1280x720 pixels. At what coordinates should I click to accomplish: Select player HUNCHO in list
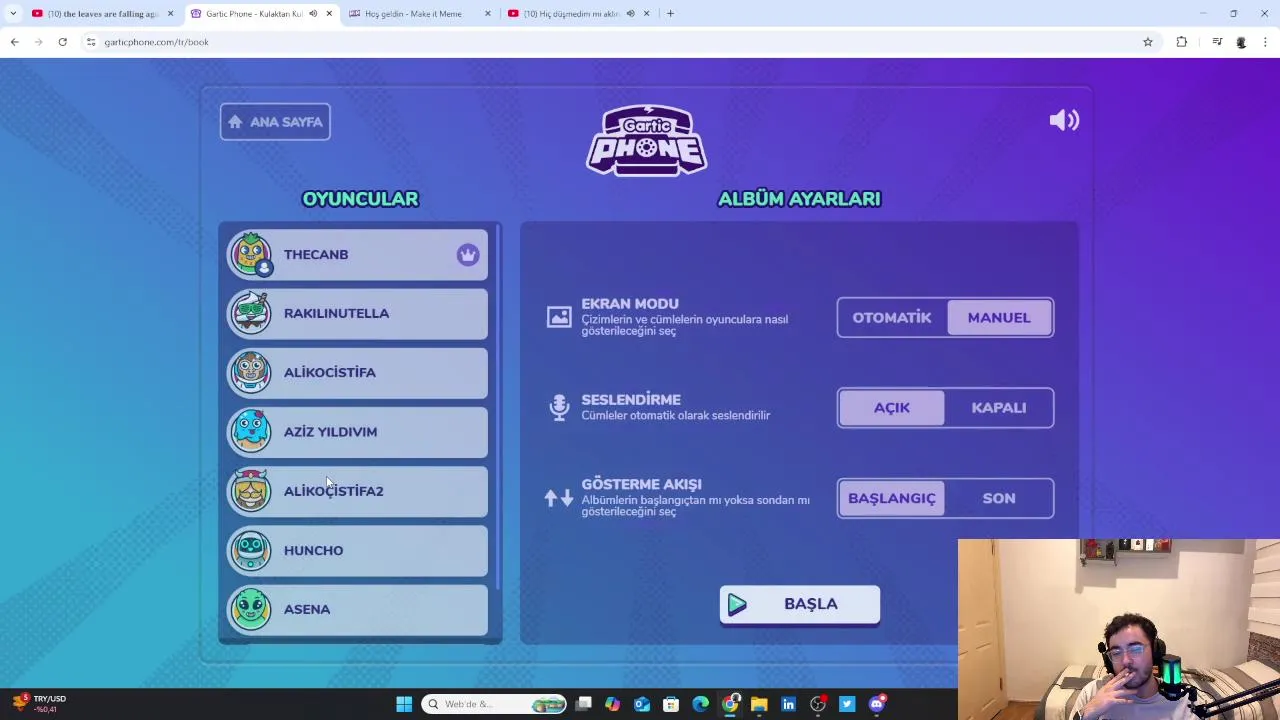click(x=357, y=550)
